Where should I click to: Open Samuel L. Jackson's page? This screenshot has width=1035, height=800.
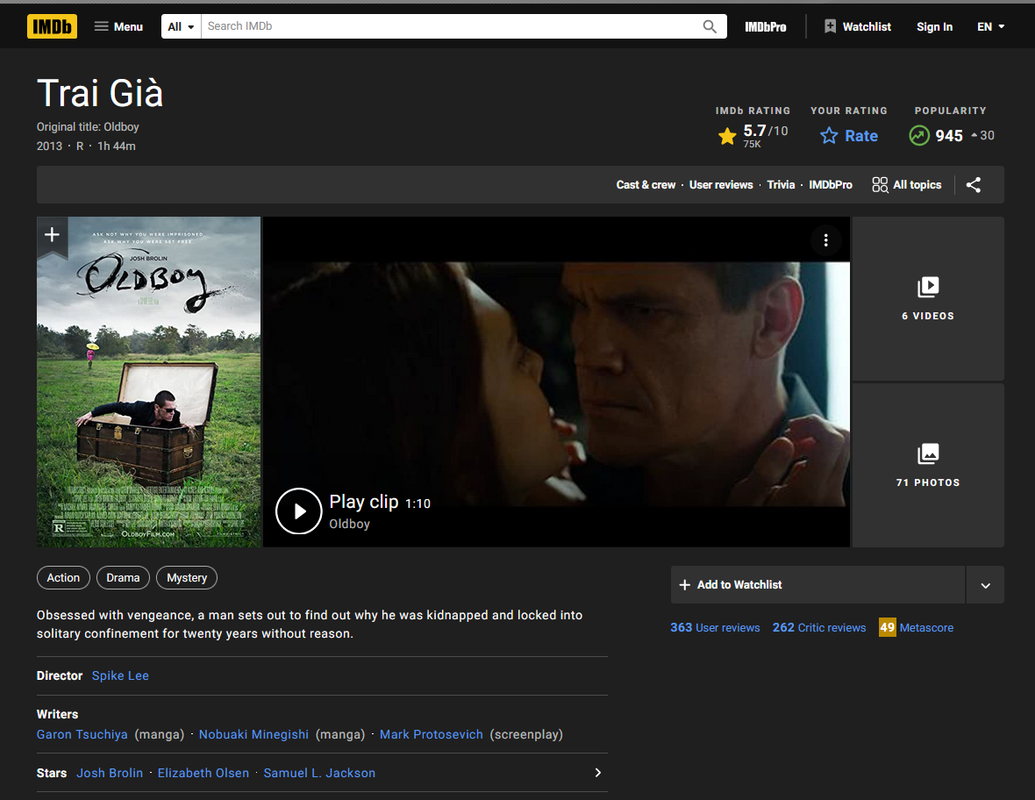pos(319,773)
